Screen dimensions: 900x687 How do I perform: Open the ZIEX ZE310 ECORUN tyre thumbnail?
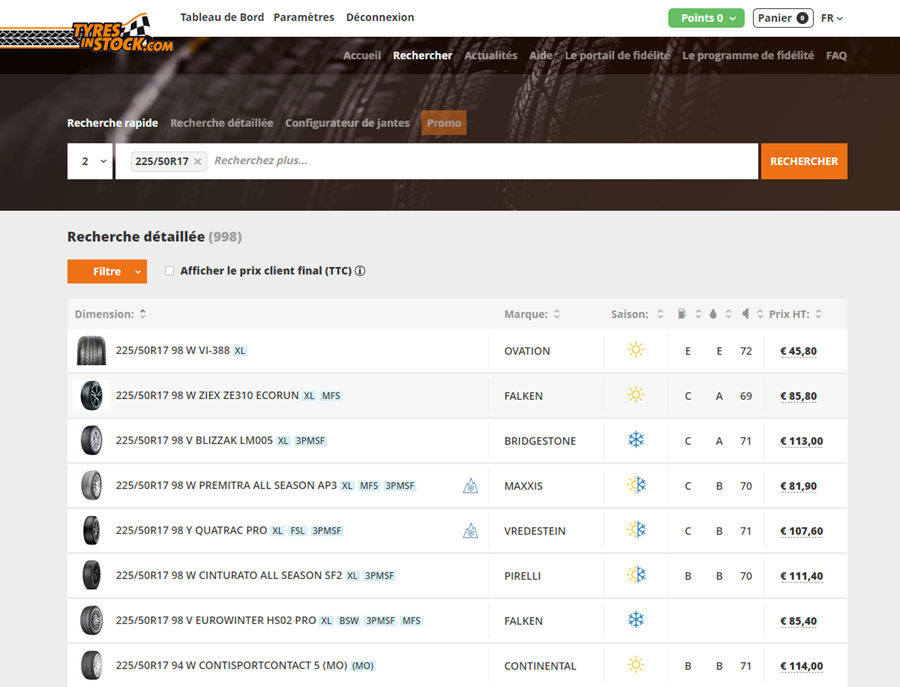(x=91, y=395)
